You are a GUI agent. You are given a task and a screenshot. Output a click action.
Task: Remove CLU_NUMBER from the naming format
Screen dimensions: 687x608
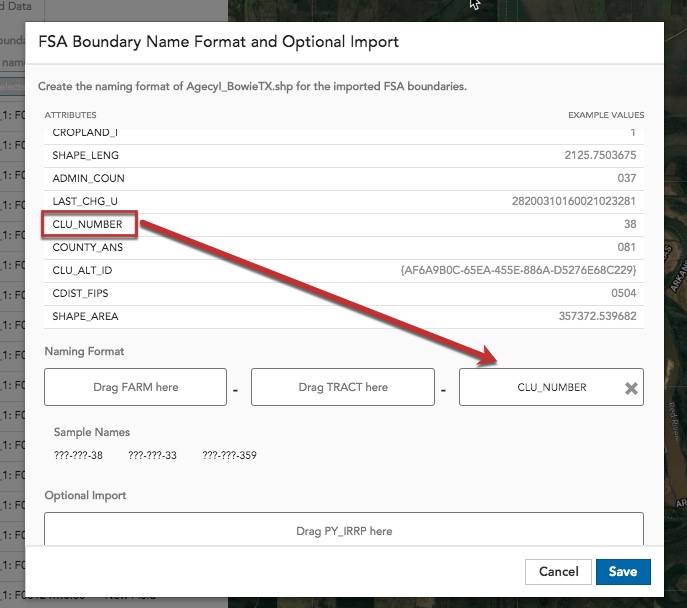point(631,388)
